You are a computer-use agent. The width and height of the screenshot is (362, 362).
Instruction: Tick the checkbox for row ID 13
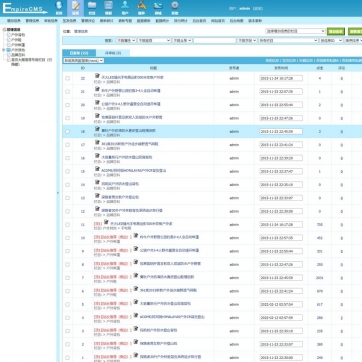click(68, 198)
